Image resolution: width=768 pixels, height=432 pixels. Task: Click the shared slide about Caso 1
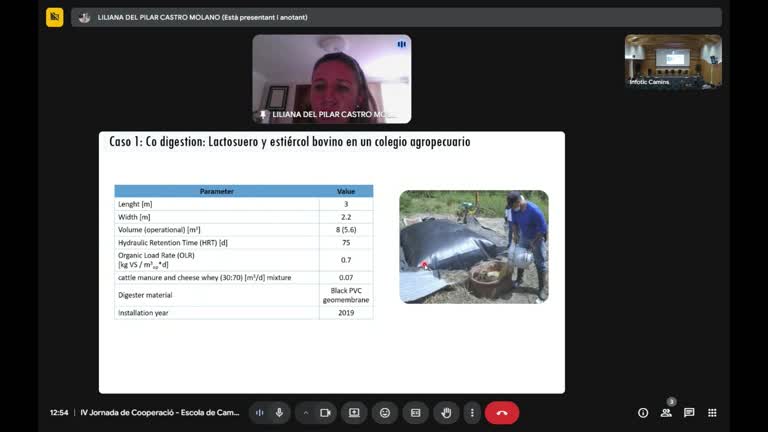click(x=331, y=262)
